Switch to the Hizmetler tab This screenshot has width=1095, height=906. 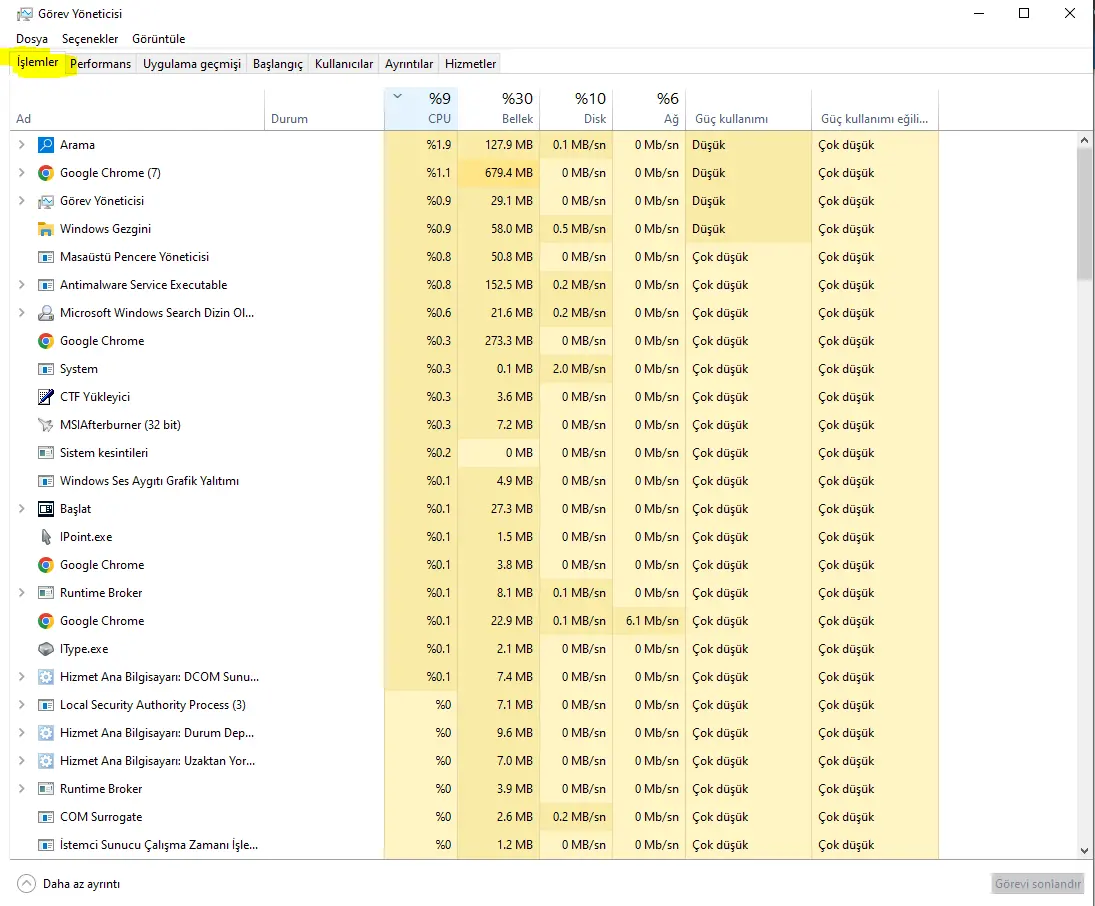[471, 64]
